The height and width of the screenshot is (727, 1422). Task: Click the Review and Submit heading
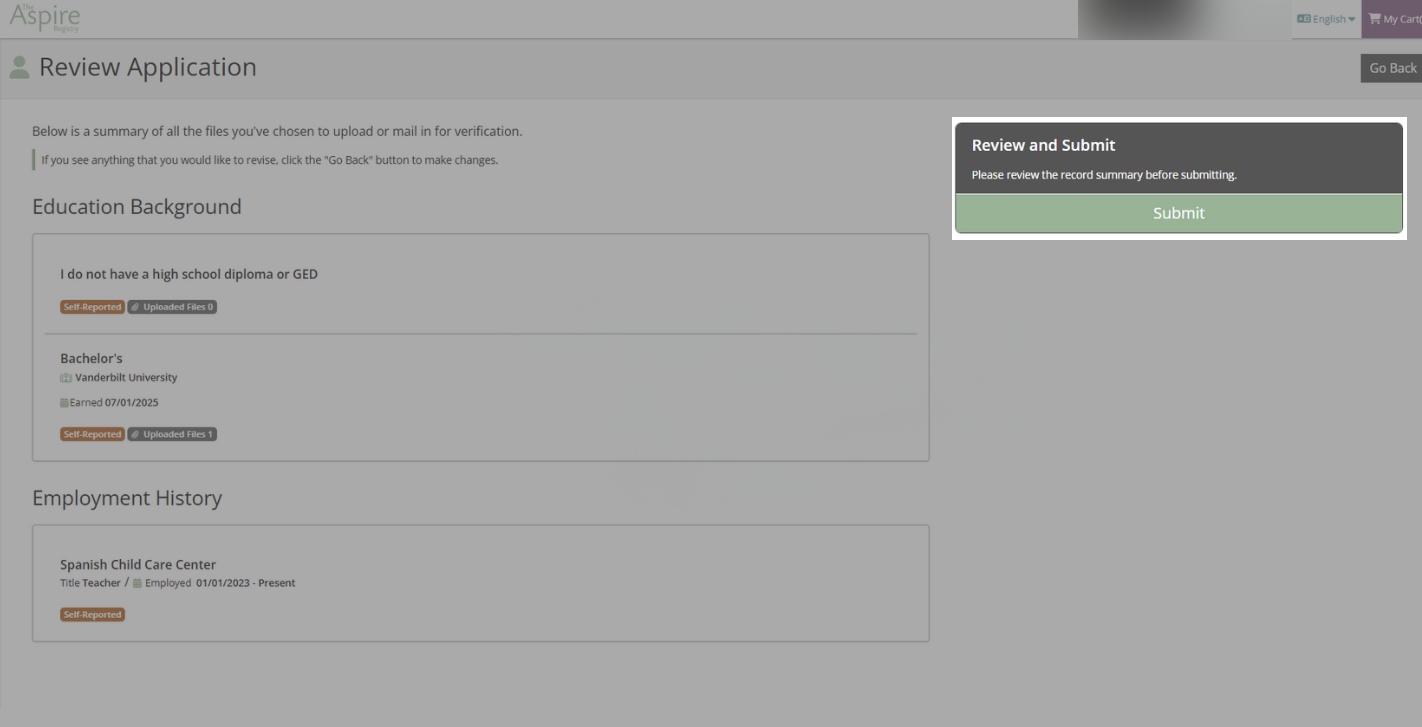pos(1044,145)
